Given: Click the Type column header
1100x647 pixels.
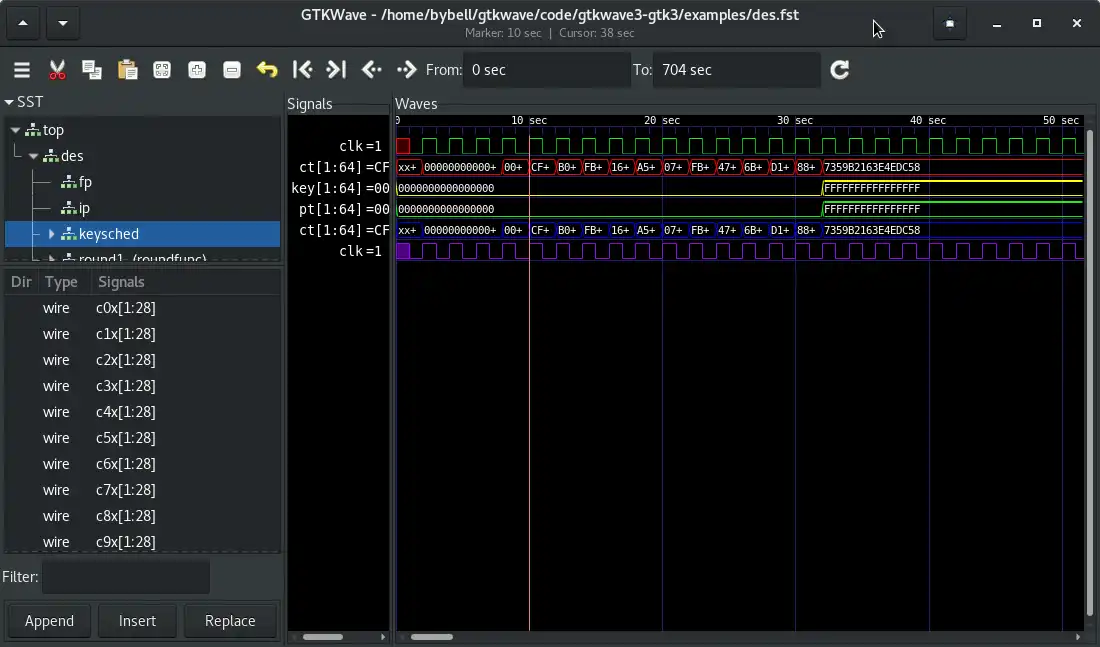Looking at the screenshot, I should click(61, 282).
